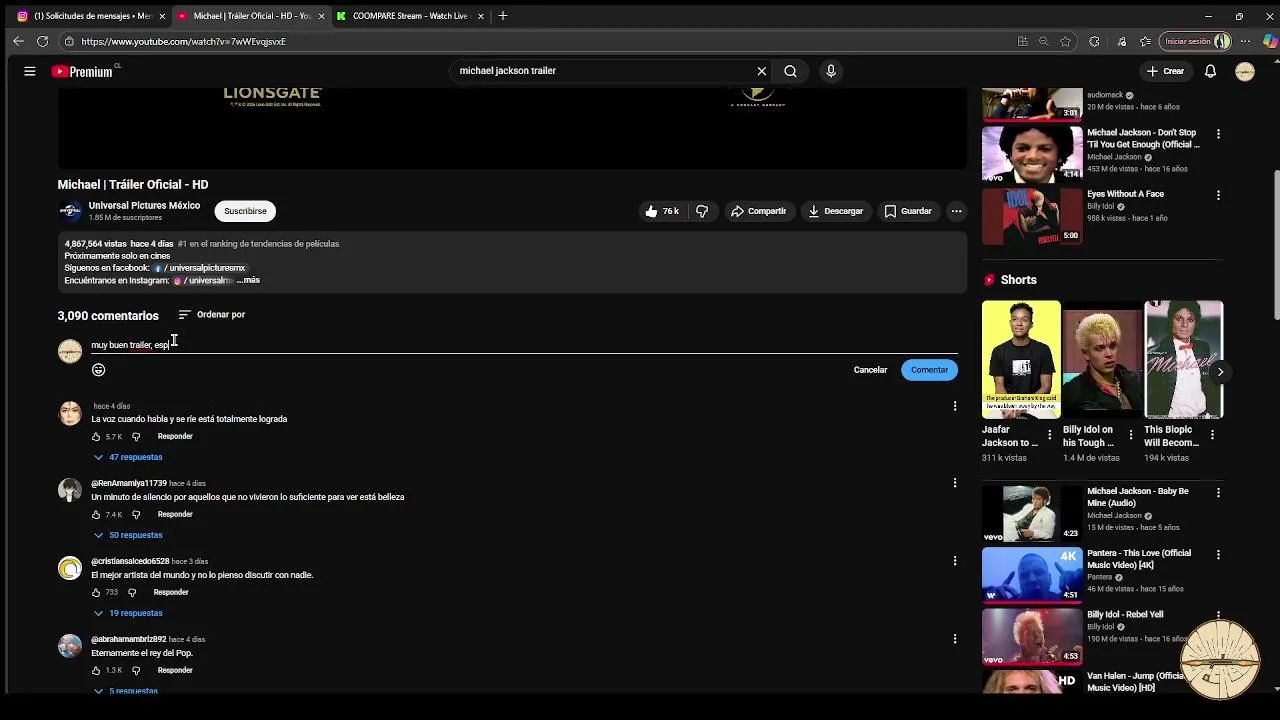This screenshot has height=720, width=1280.
Task: Expand the 47 respuestas replies
Action: point(128,457)
